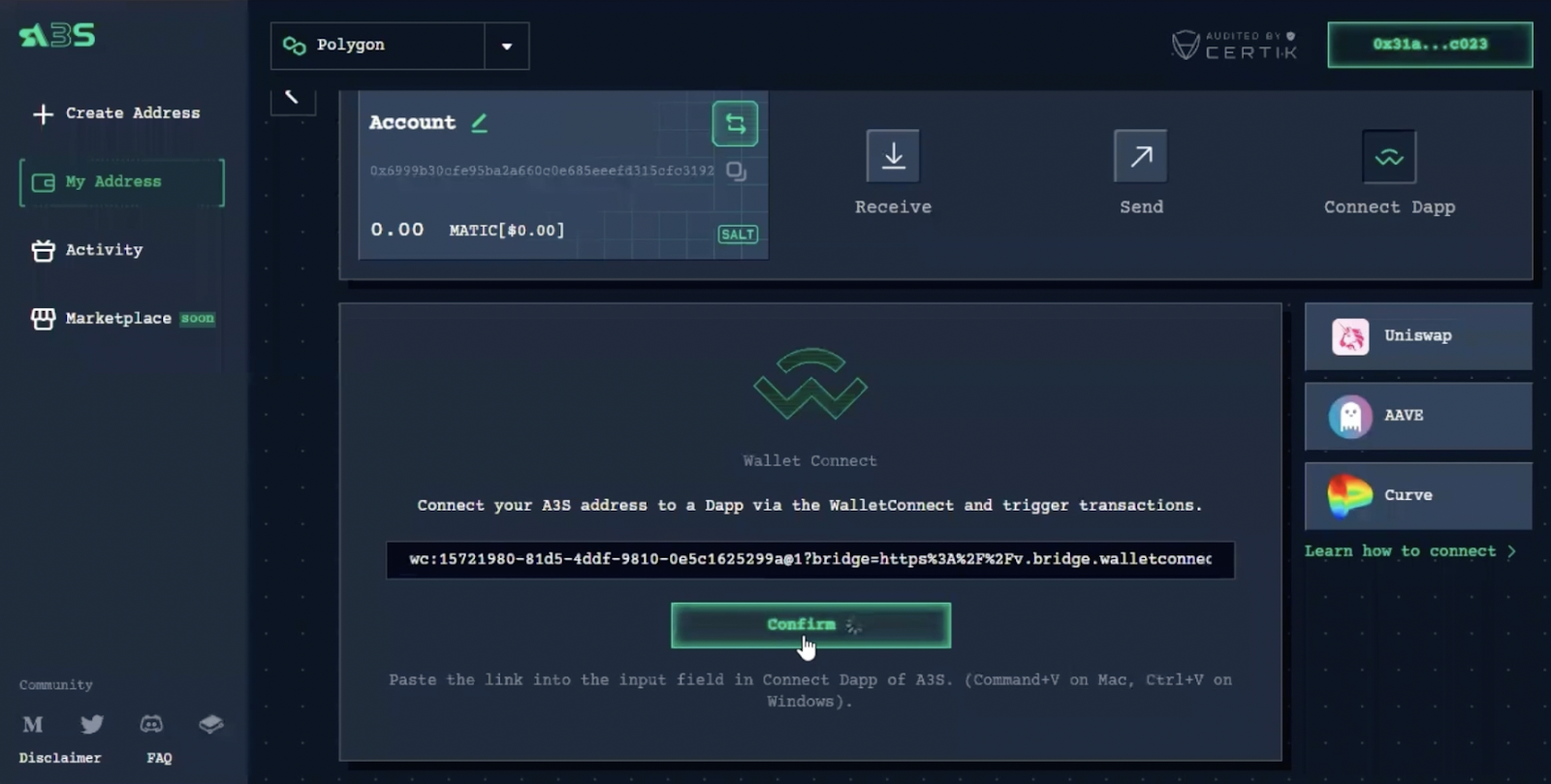Screen dimensions: 1551x784
Task: Open the Activity page
Action: [x=87, y=250]
